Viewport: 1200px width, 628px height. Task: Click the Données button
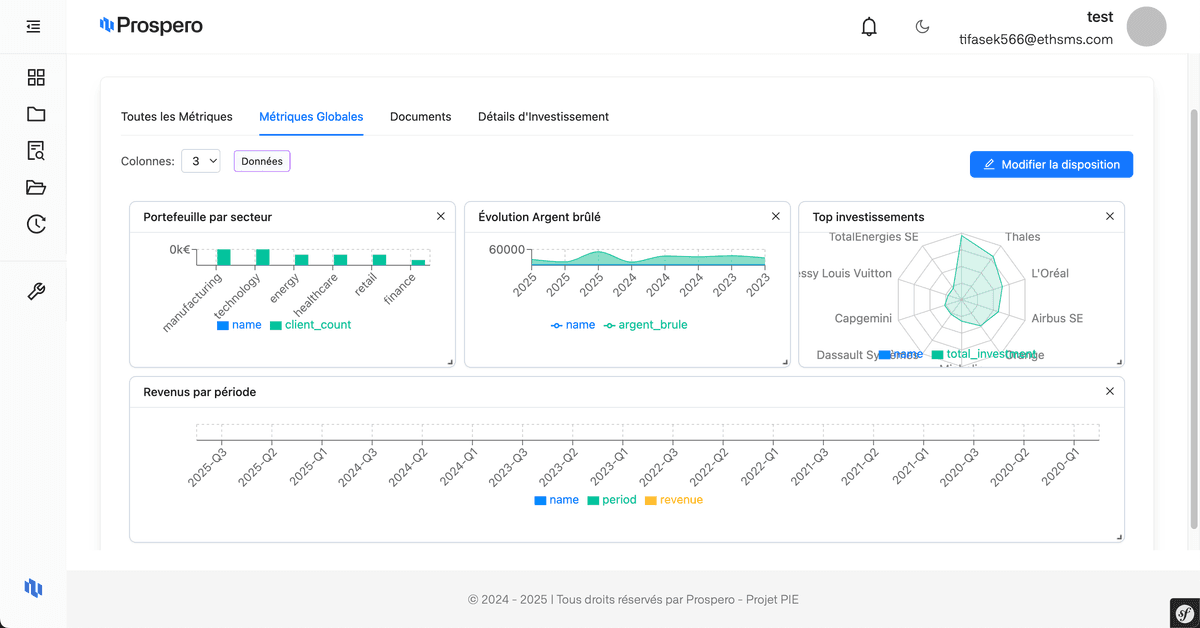point(262,161)
